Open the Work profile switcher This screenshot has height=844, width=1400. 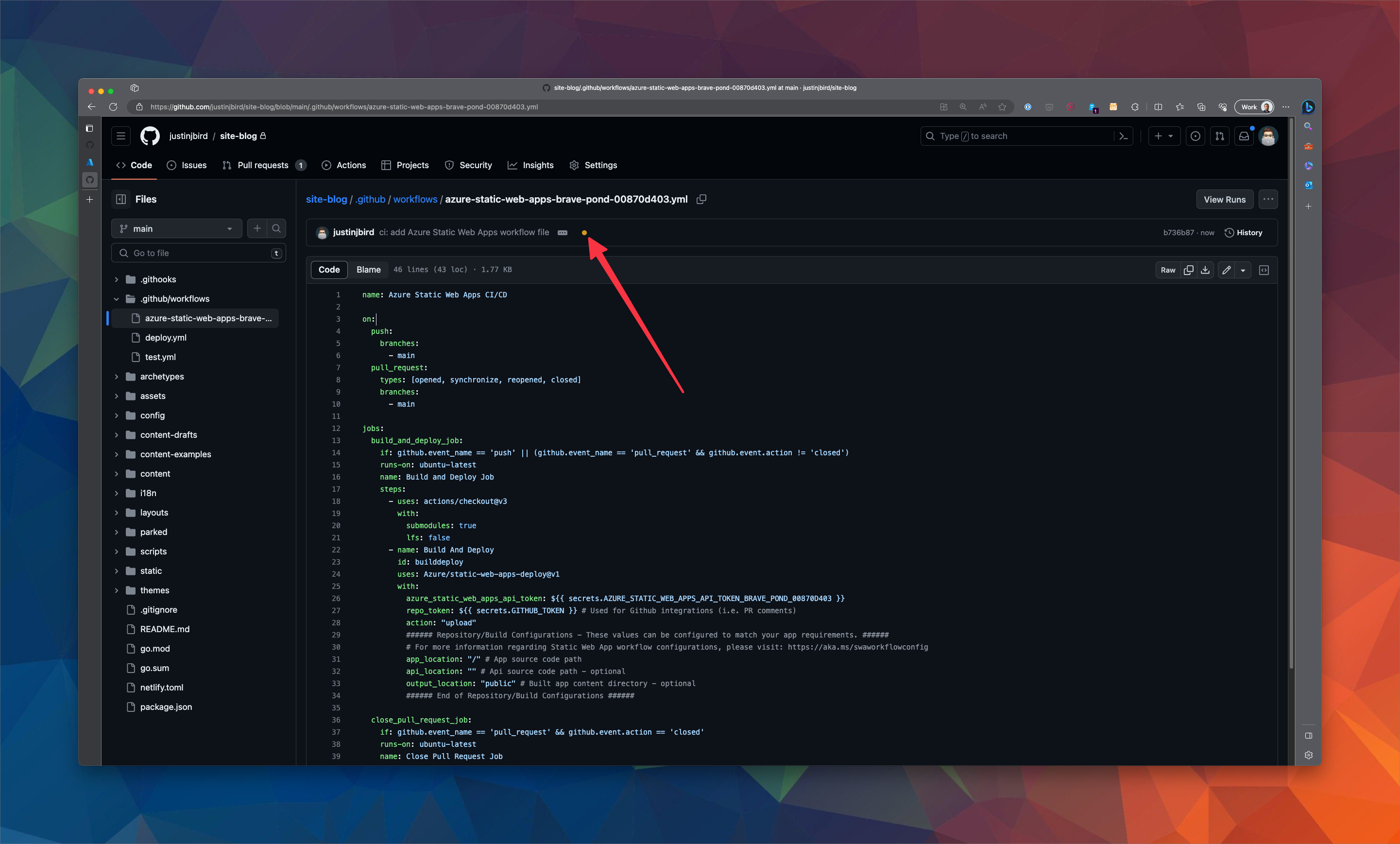[1254, 107]
